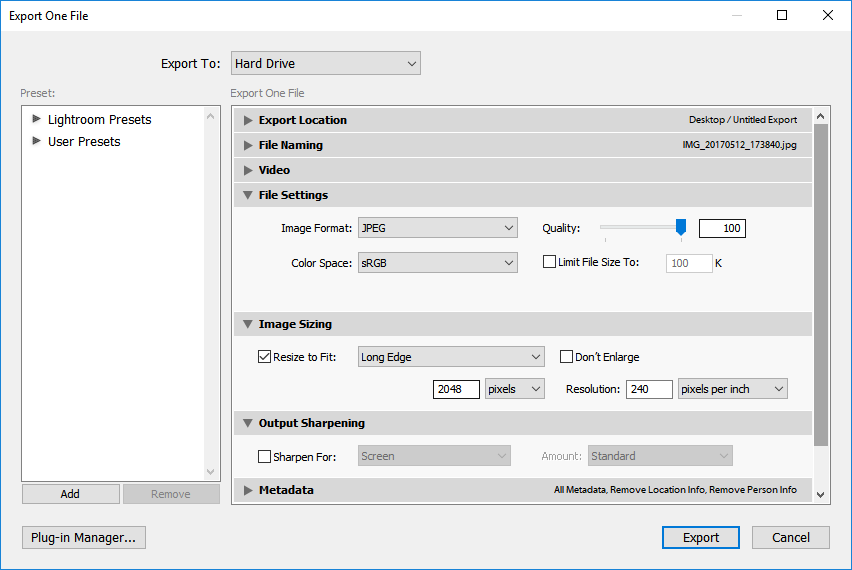Enable the Sharpen For checkbox

264,456
